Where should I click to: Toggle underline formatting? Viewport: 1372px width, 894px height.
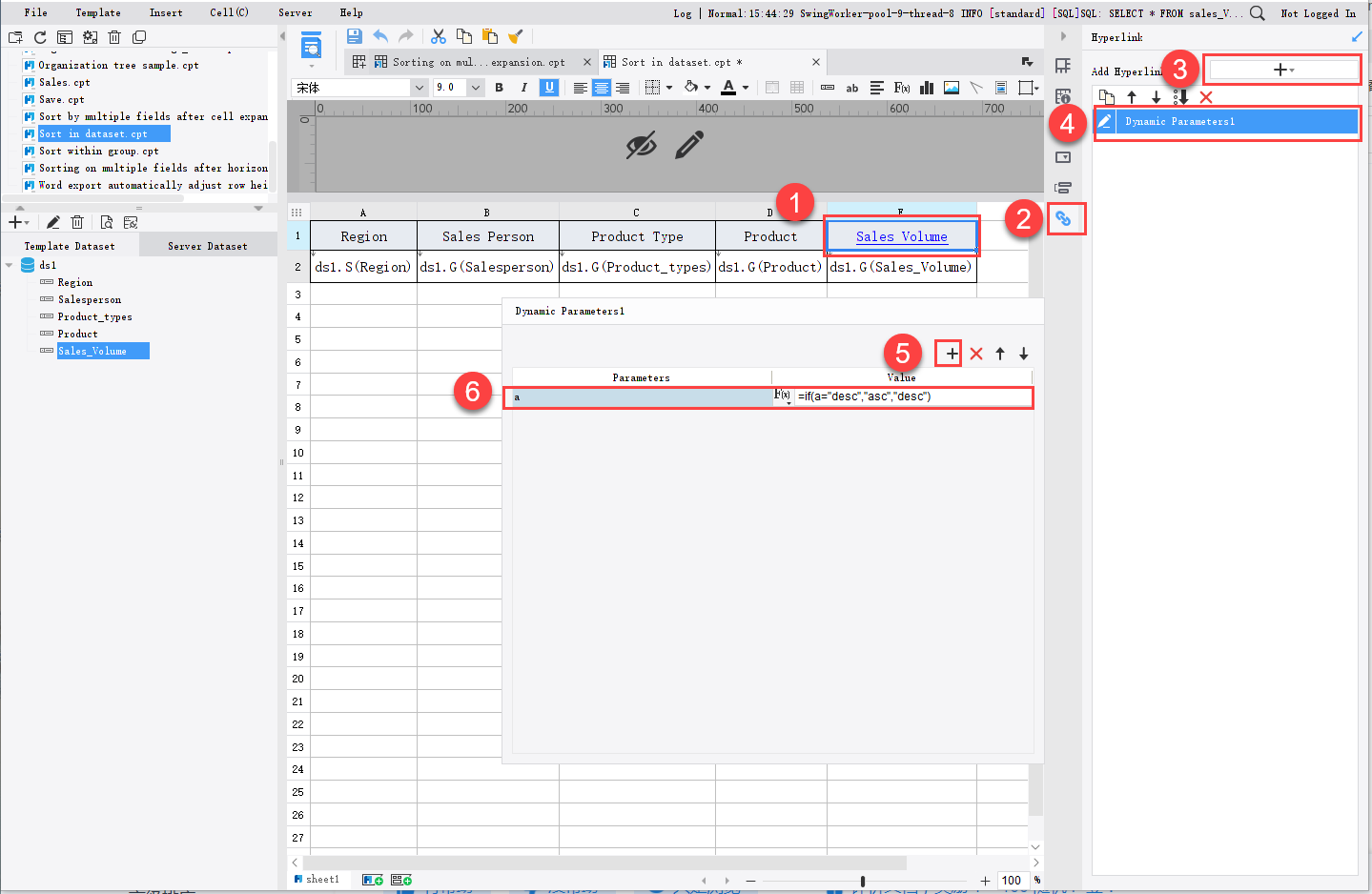pyautogui.click(x=549, y=88)
